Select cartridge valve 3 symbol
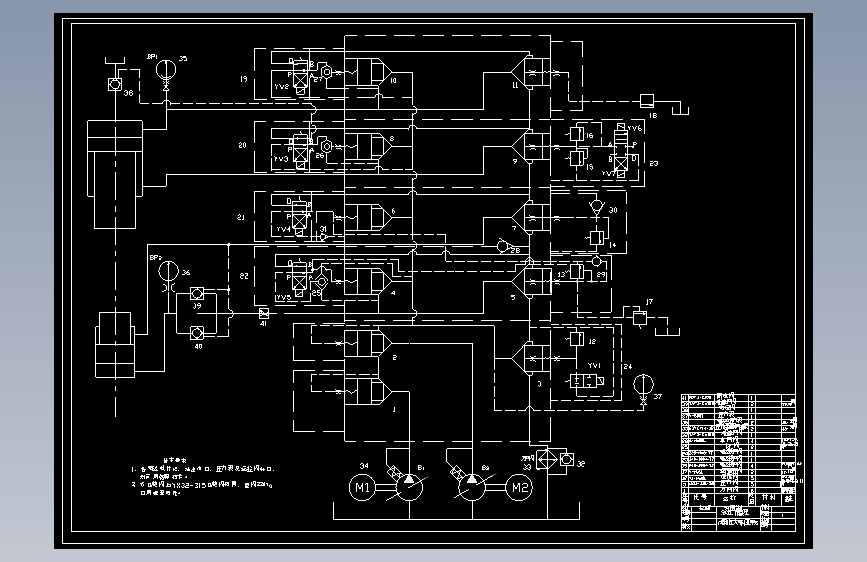Screen dimensions: 867x562 (x=531, y=358)
